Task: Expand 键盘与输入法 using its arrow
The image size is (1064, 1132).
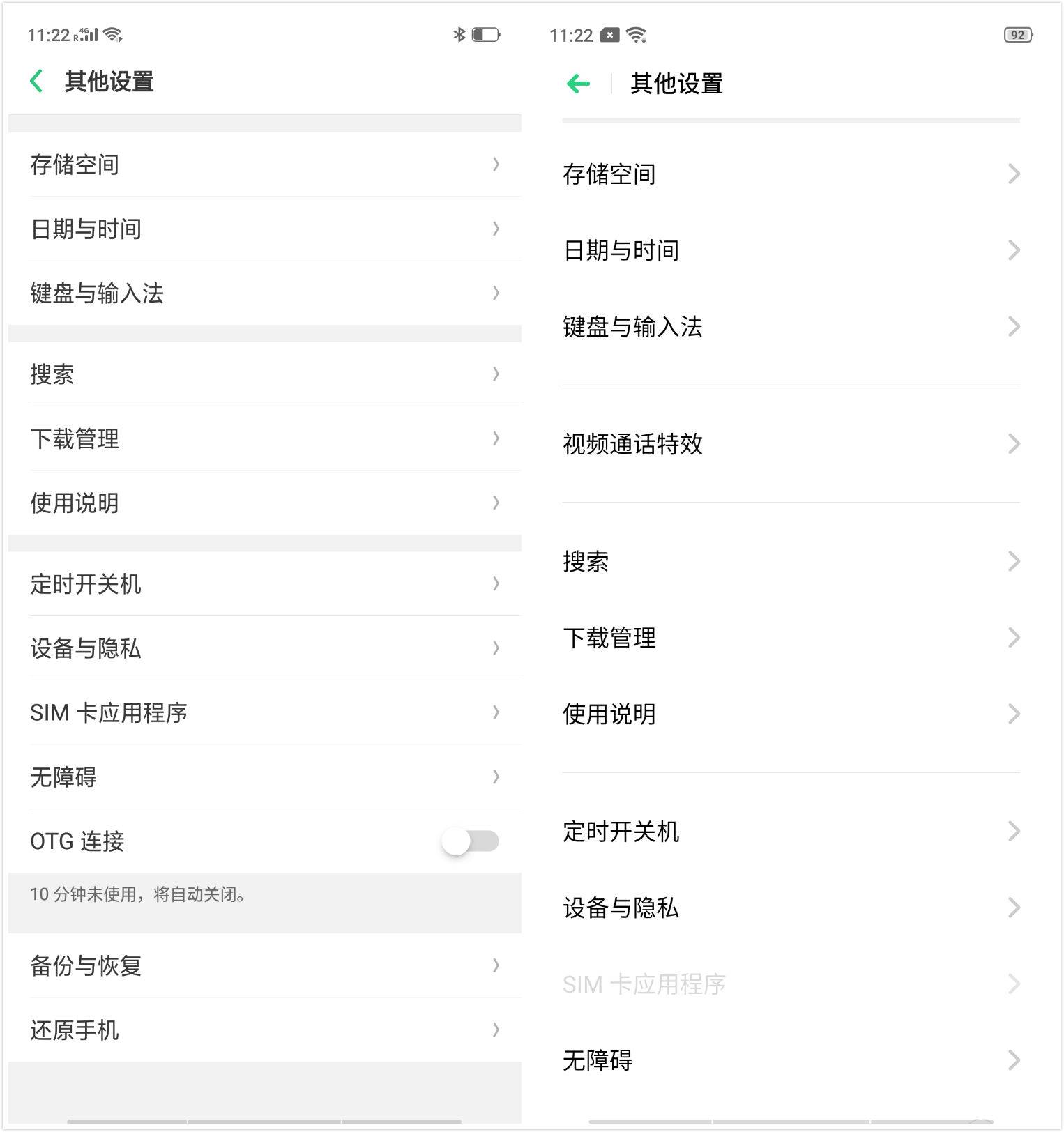Action: (x=495, y=294)
